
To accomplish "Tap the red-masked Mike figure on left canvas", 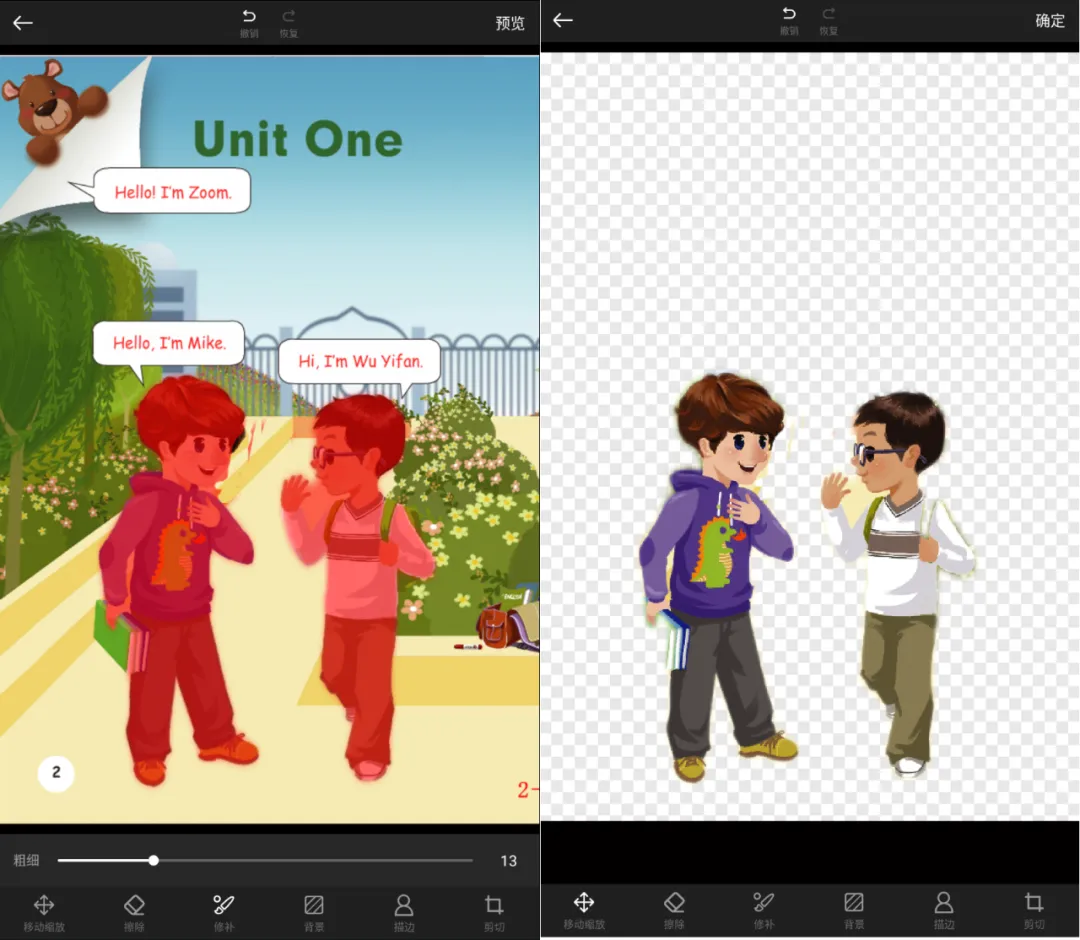I will [176, 578].
